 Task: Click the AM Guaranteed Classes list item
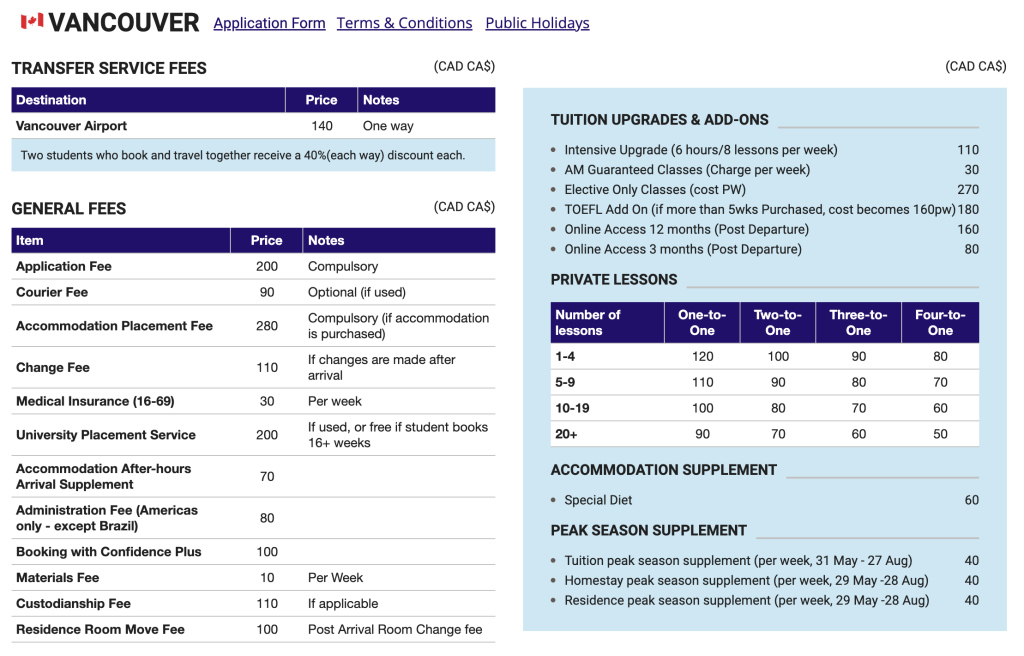[x=687, y=170]
